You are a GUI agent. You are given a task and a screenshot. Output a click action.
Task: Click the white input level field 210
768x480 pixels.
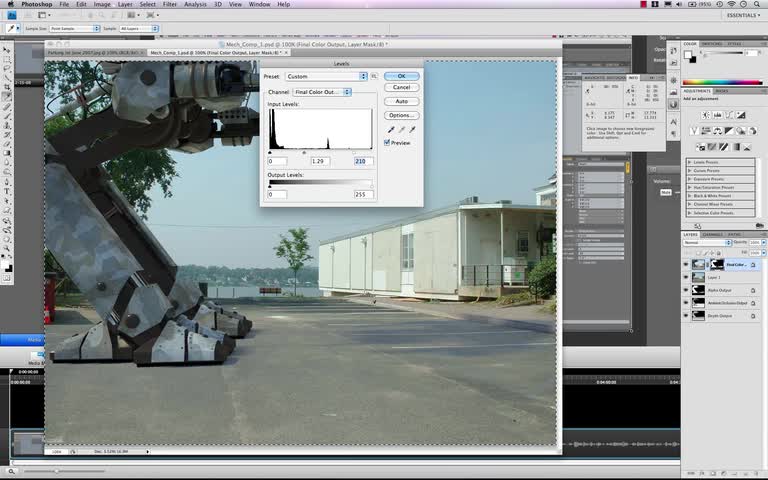tap(364, 161)
